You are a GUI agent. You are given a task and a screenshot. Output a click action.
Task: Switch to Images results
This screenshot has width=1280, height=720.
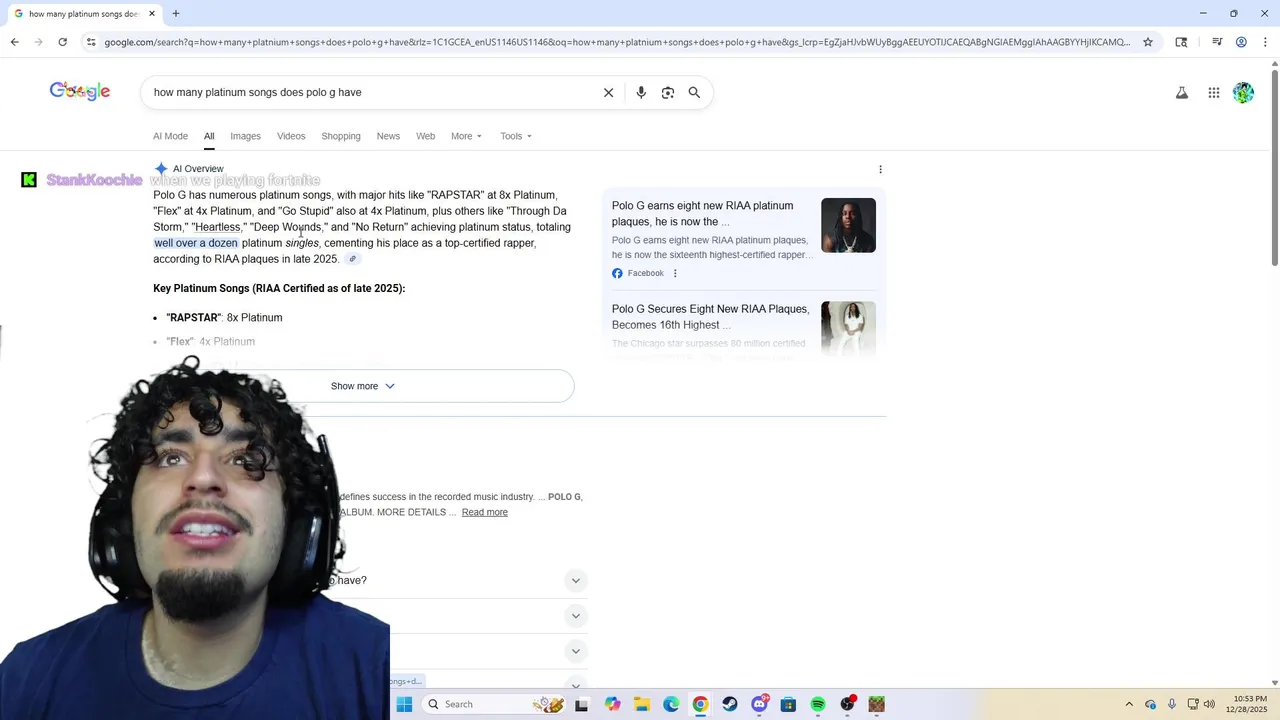245,136
